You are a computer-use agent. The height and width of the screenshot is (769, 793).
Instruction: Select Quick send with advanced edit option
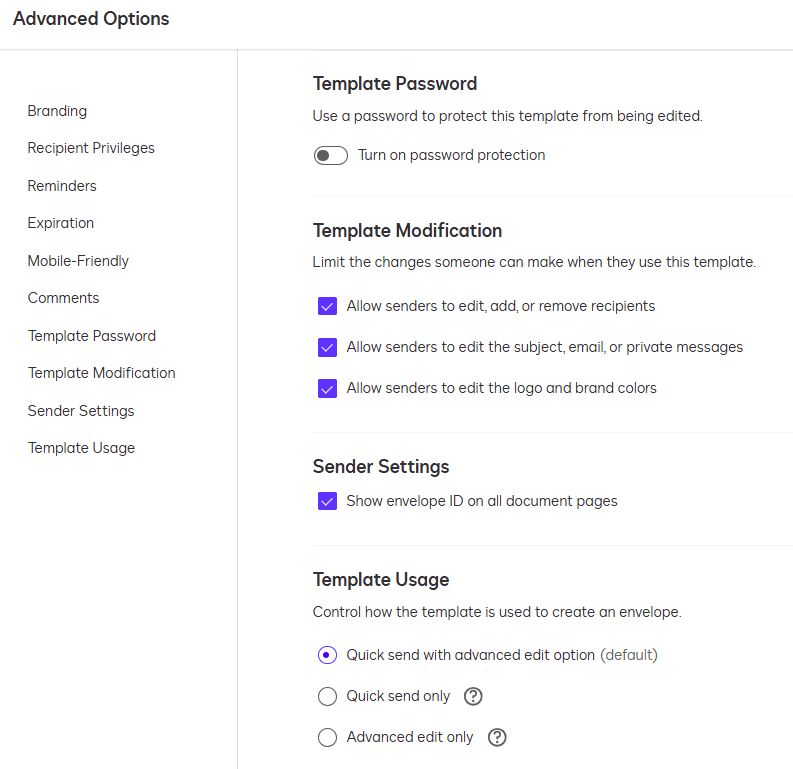[x=327, y=656]
